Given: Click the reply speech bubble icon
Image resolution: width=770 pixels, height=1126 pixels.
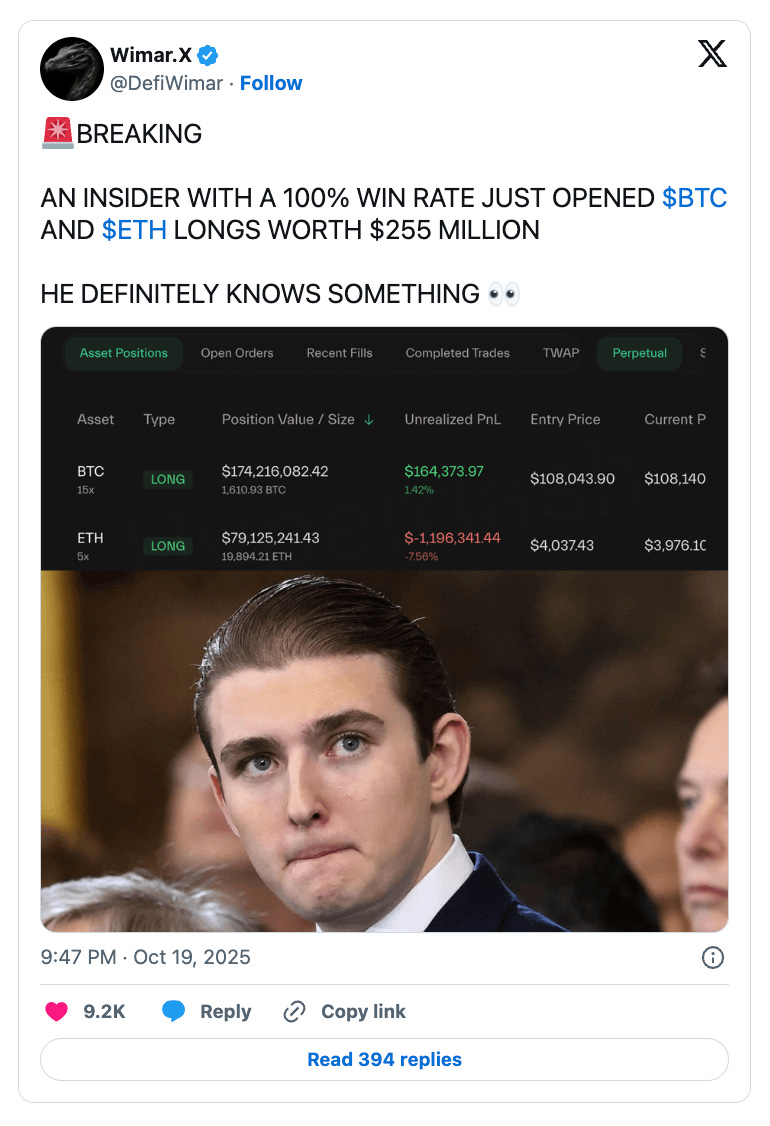Looking at the screenshot, I should click(173, 1011).
